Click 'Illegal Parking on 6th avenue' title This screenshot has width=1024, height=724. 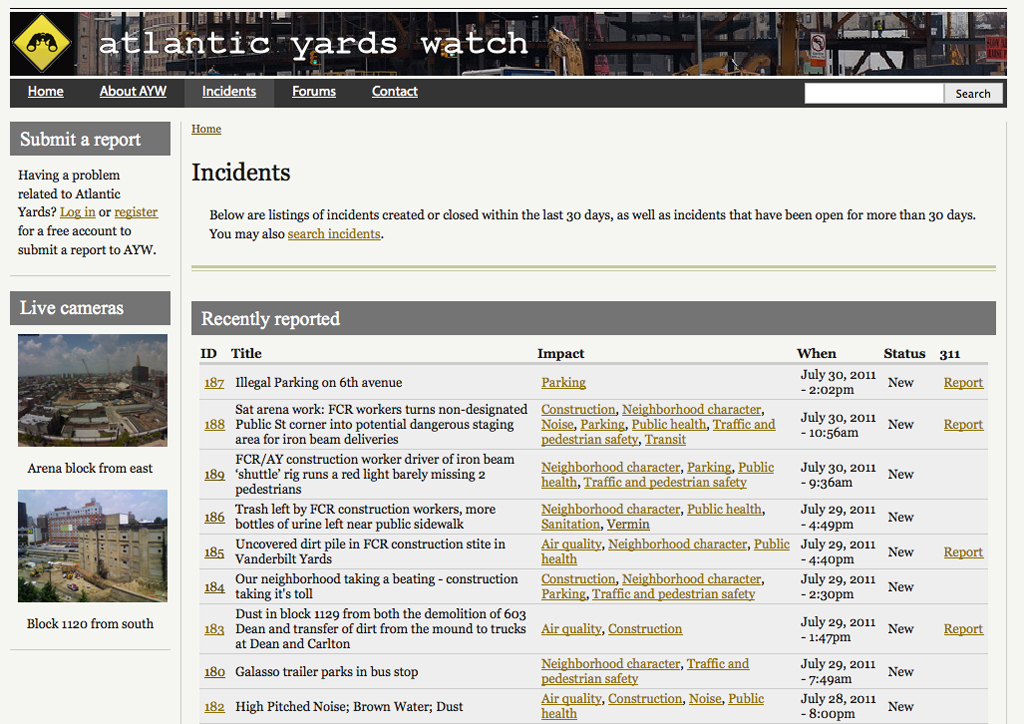point(319,383)
